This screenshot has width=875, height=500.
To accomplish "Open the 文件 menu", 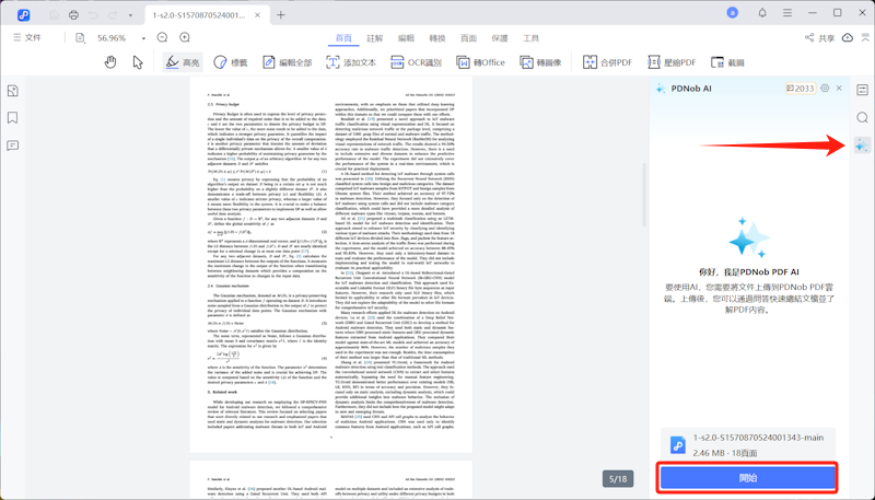I will (27, 38).
